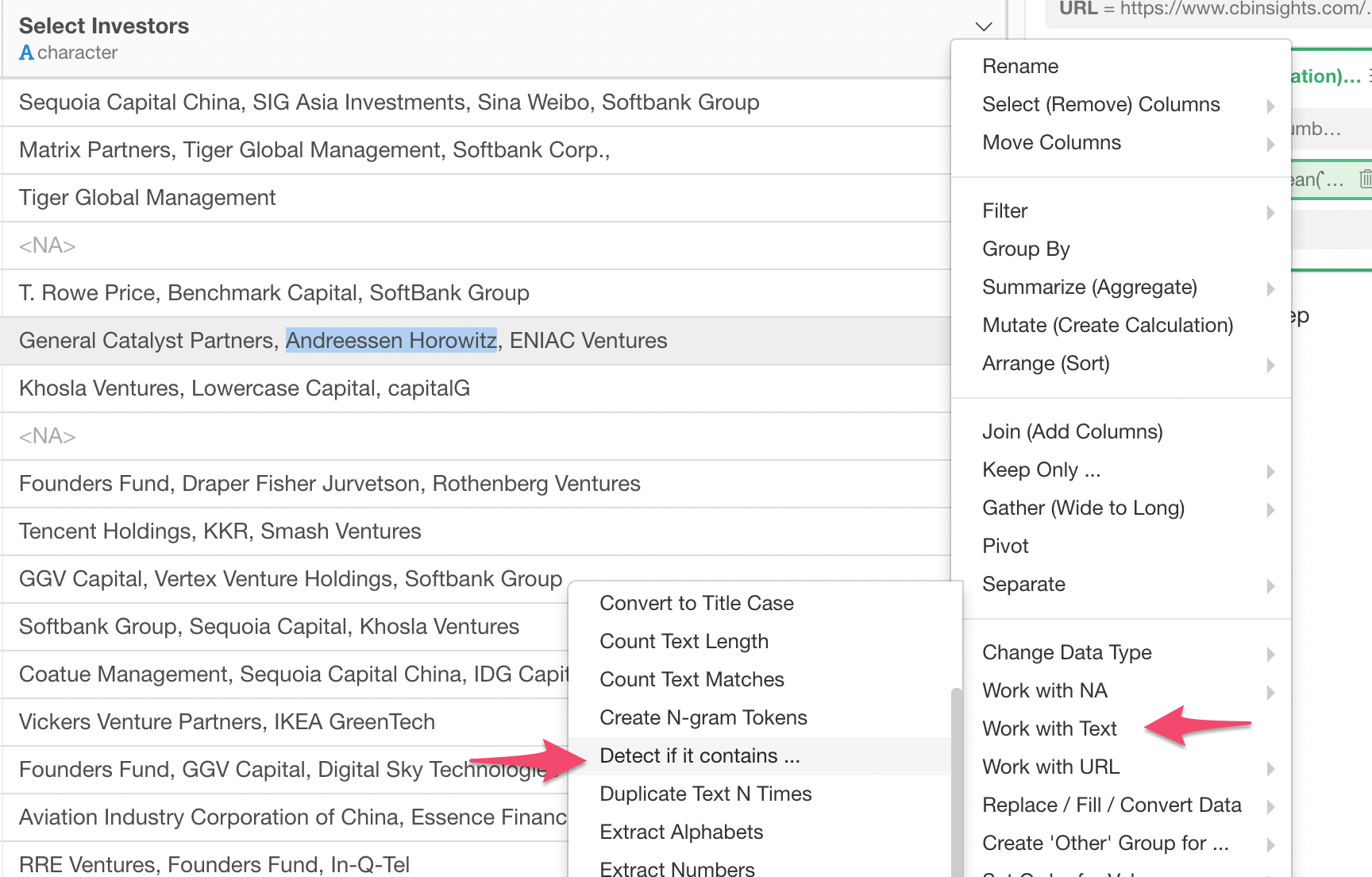
Task: Open the Work with NA submenu
Action: (1121, 690)
